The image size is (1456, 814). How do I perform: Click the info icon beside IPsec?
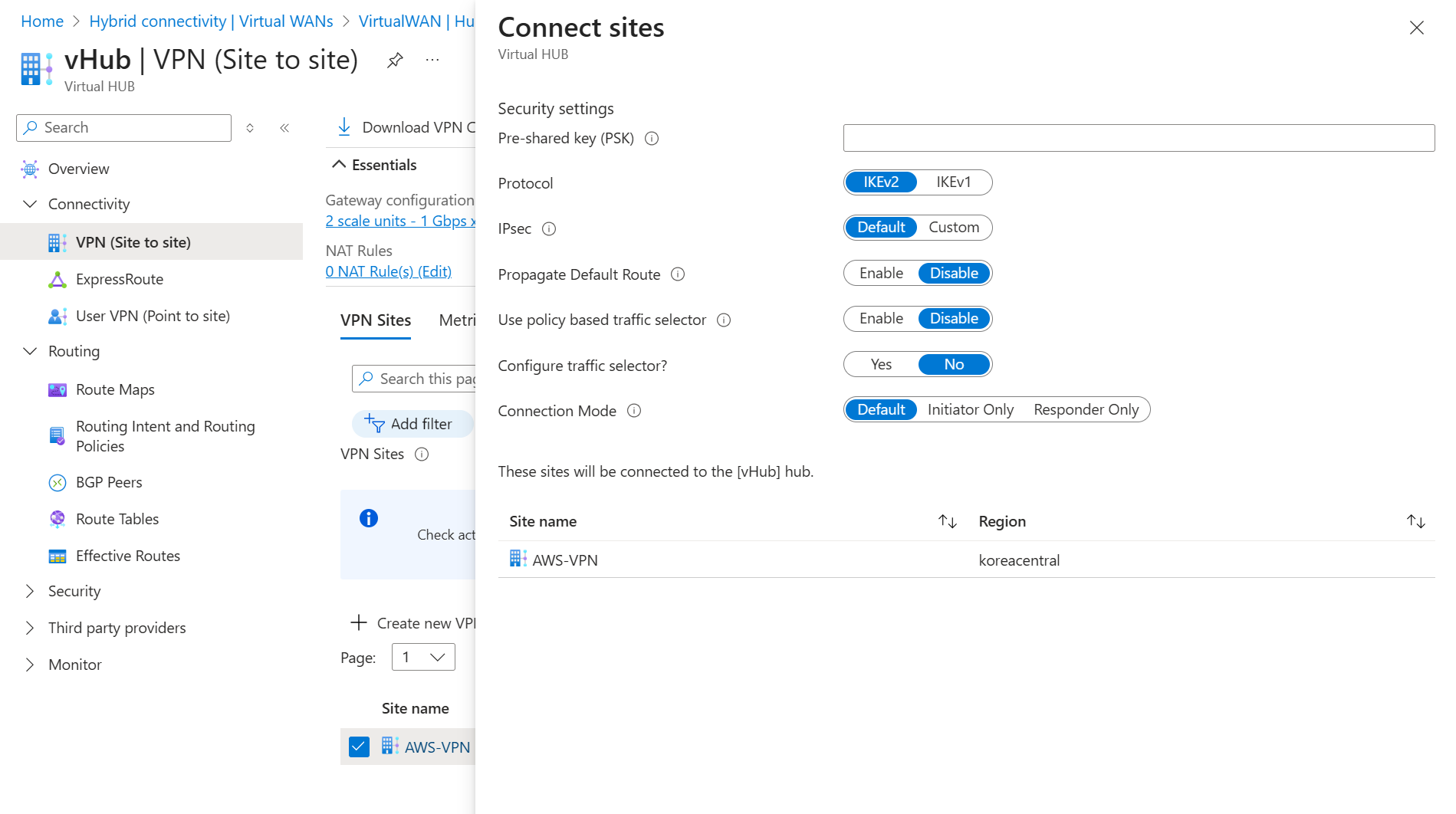click(x=549, y=229)
